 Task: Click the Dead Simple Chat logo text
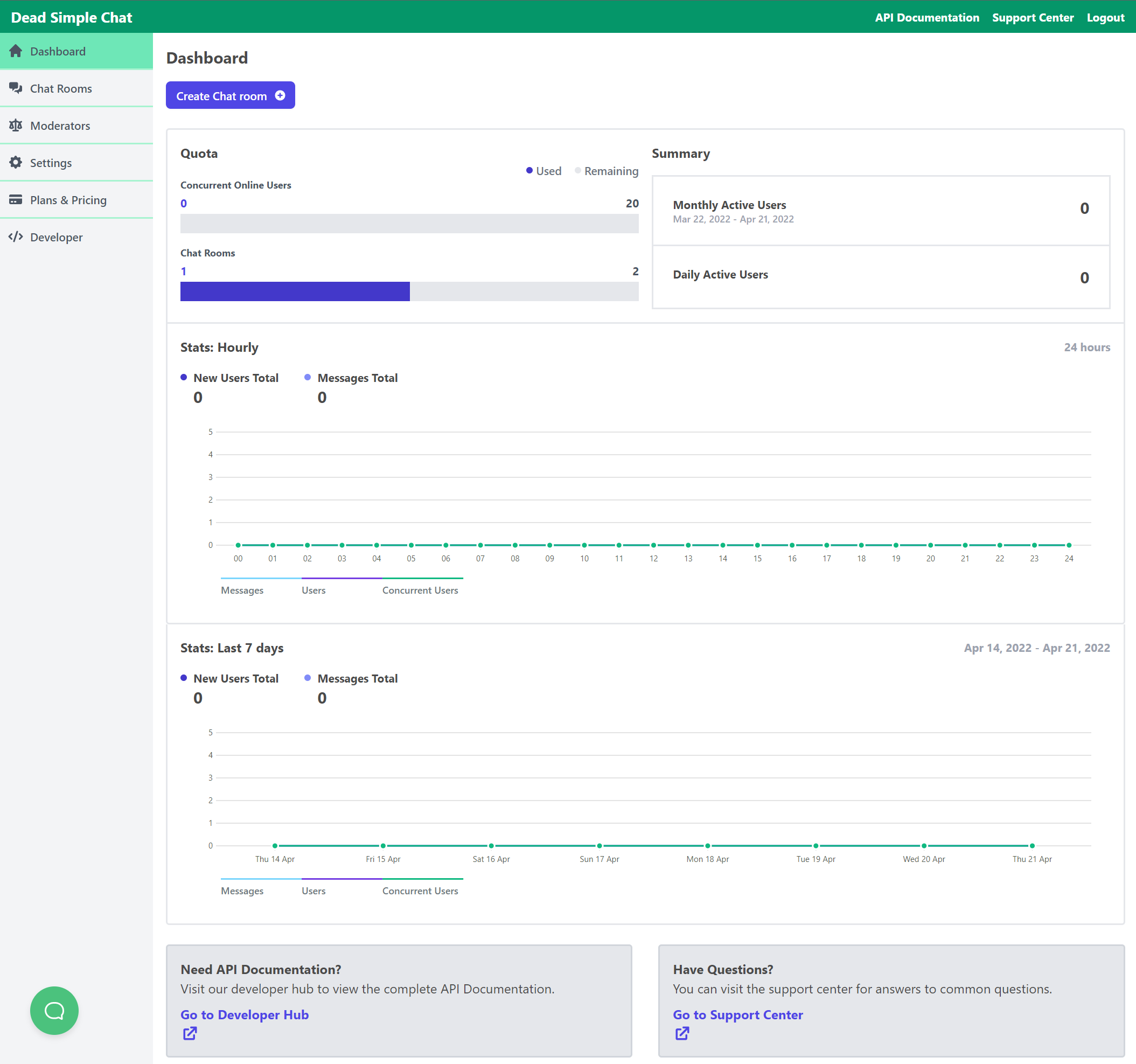point(72,17)
